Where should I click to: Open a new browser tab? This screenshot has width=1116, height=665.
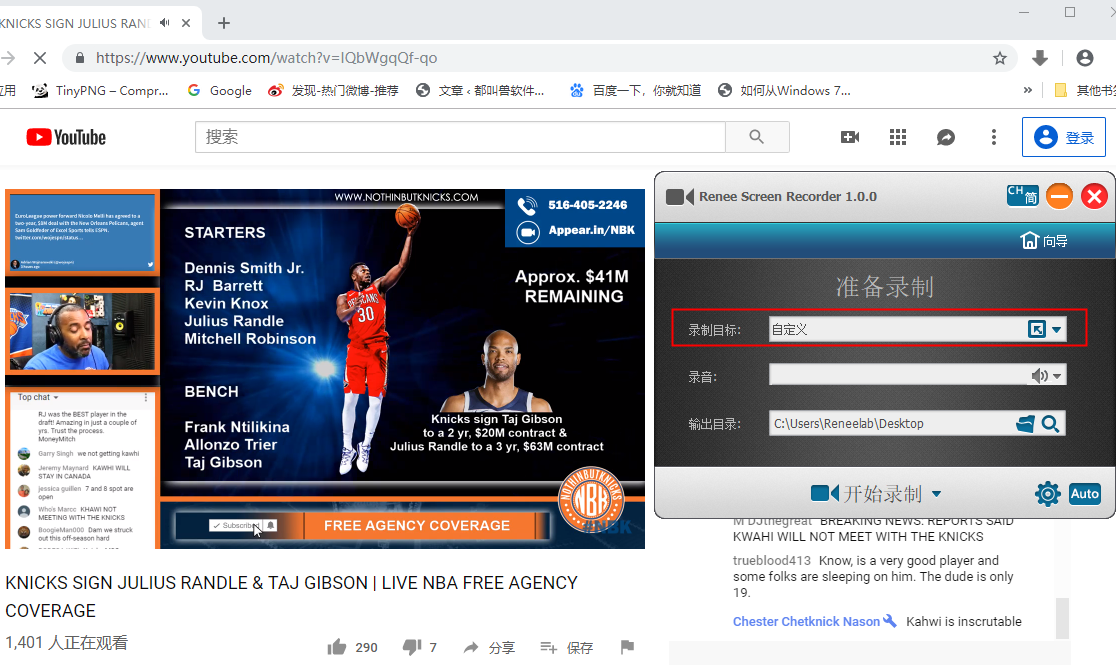(223, 23)
